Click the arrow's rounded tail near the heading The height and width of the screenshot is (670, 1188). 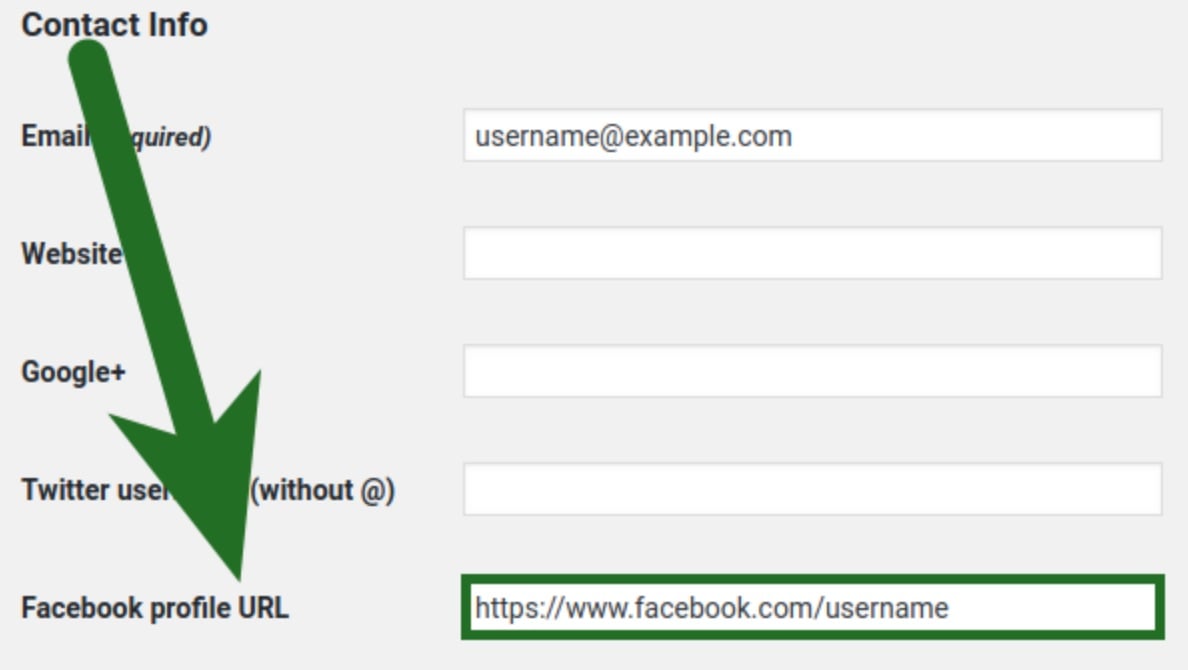(x=89, y=60)
